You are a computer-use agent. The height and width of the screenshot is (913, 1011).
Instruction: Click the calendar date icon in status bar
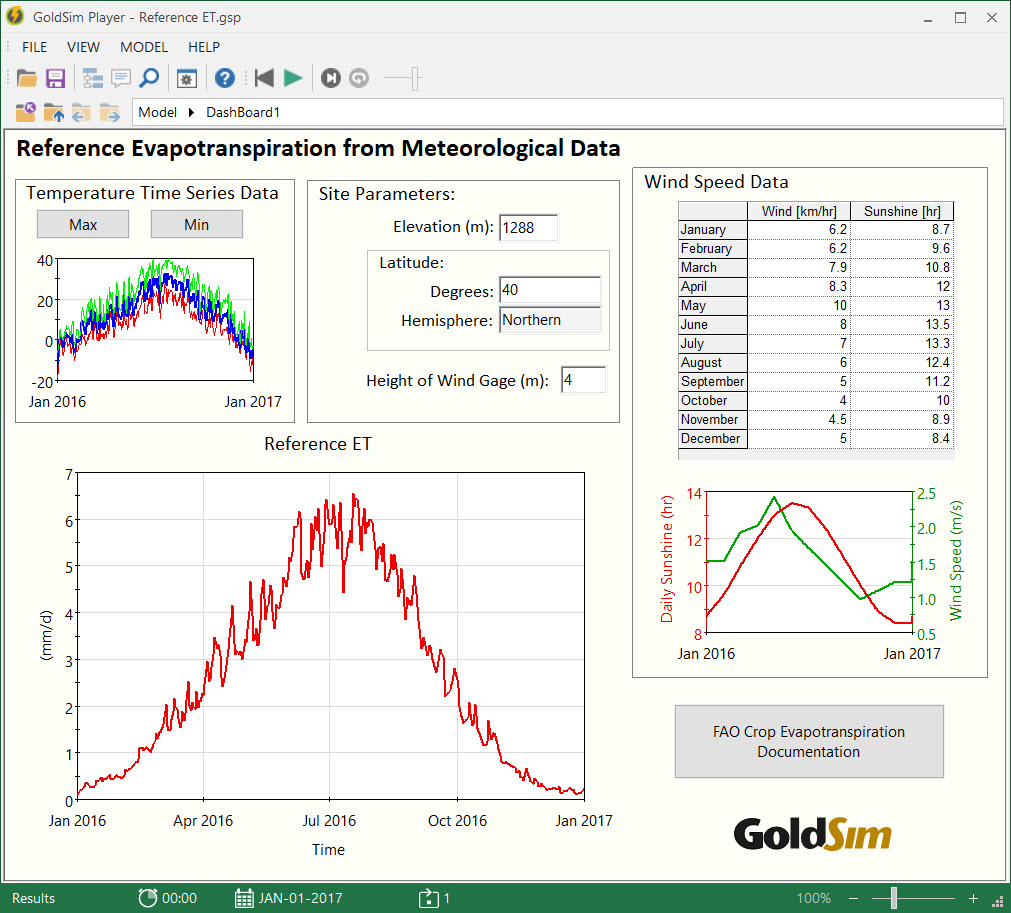pos(244,898)
